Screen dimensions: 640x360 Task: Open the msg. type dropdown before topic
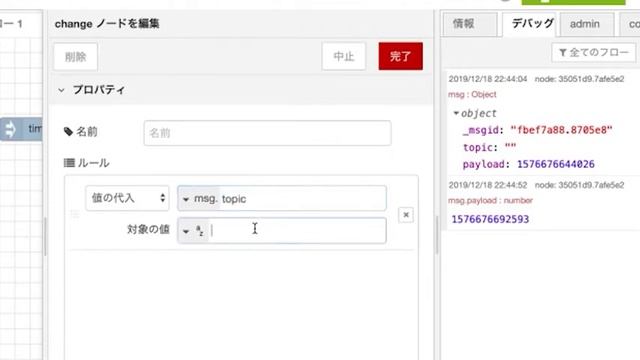click(199, 199)
